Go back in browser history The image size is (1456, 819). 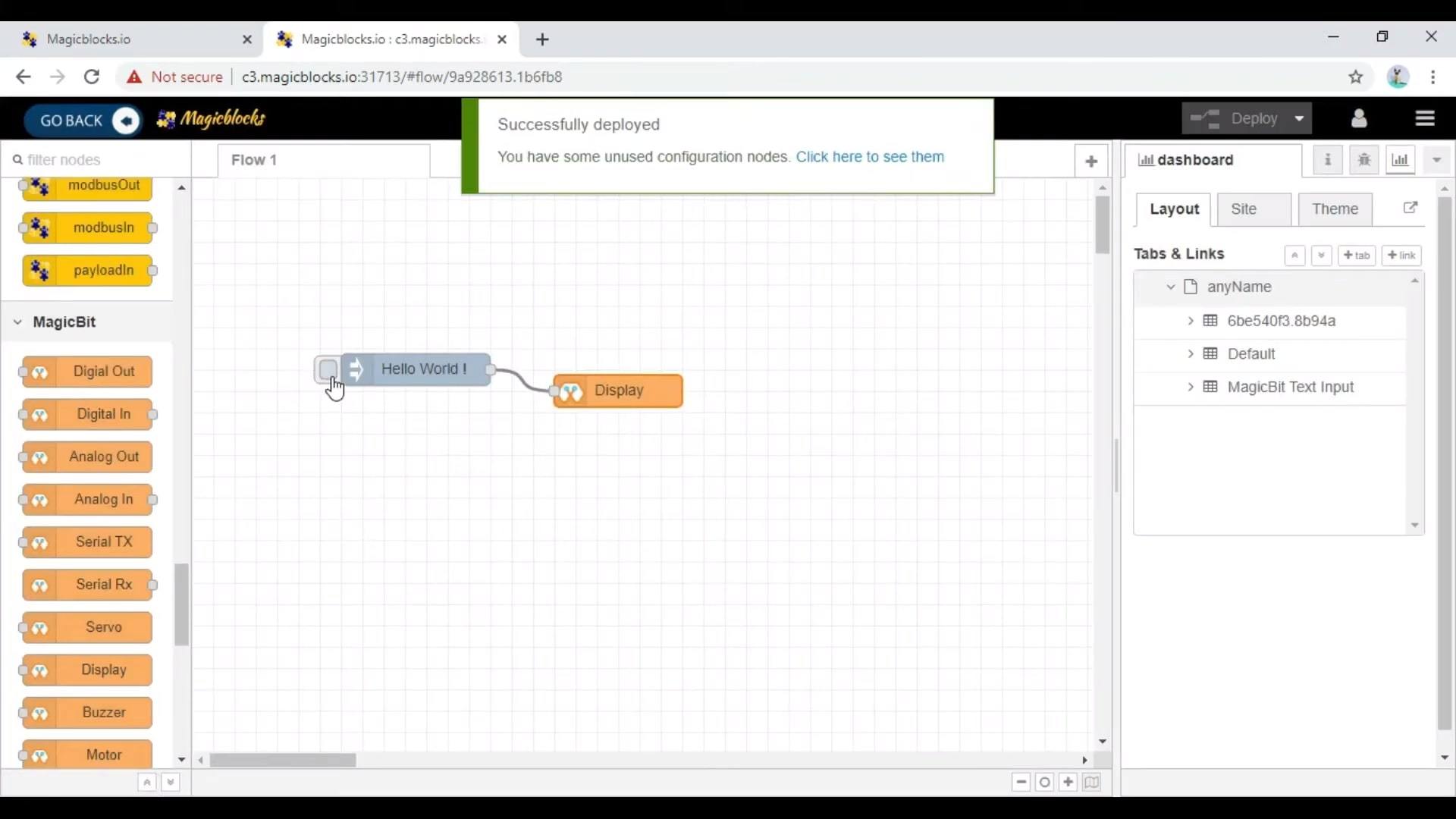(x=24, y=77)
